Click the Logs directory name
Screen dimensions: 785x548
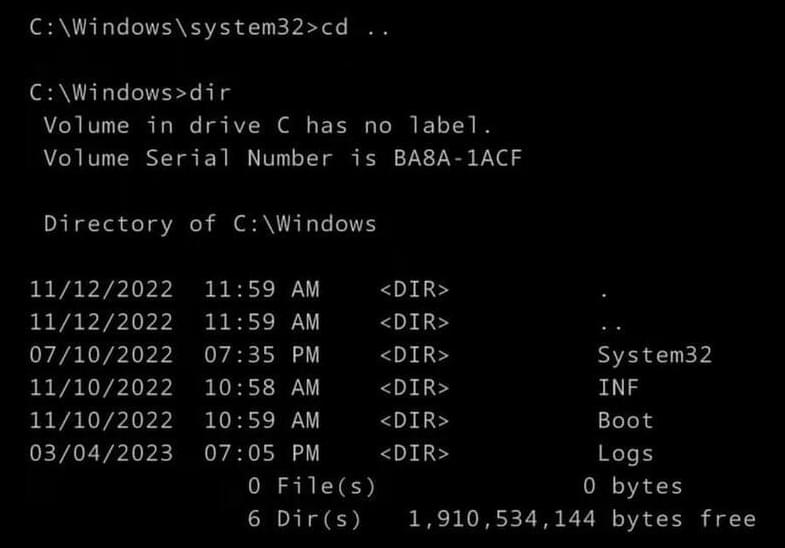(x=625, y=453)
